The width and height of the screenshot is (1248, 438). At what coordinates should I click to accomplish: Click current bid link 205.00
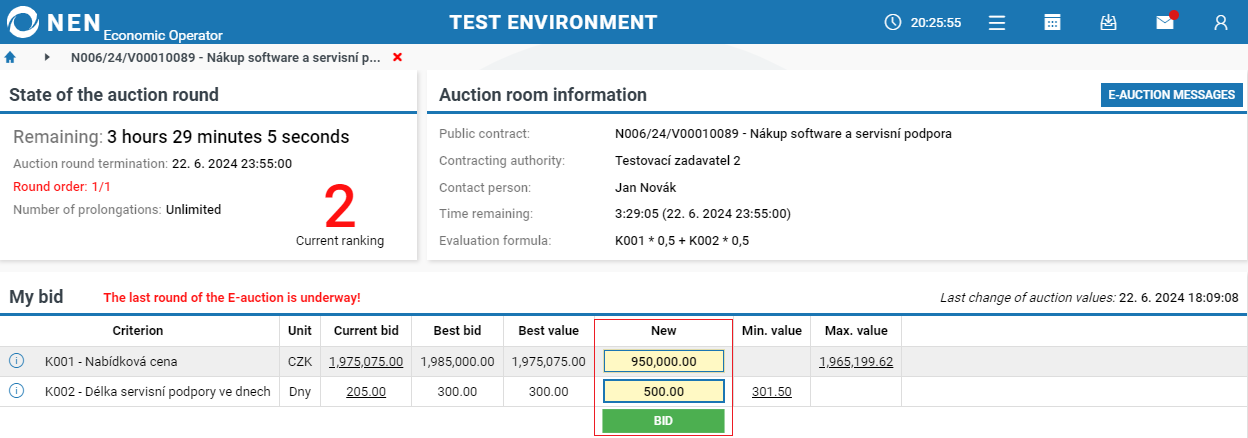click(366, 391)
